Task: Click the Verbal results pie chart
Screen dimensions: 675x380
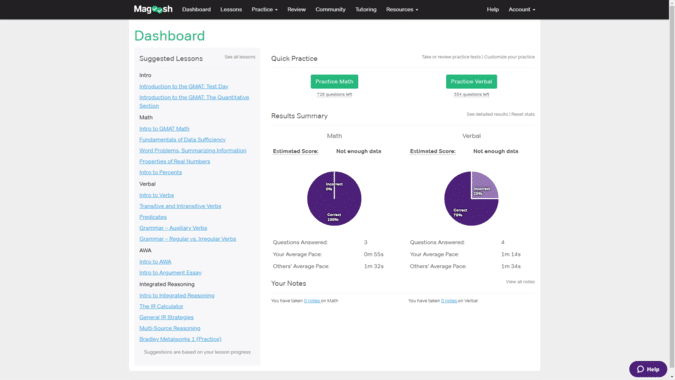Action: point(471,198)
